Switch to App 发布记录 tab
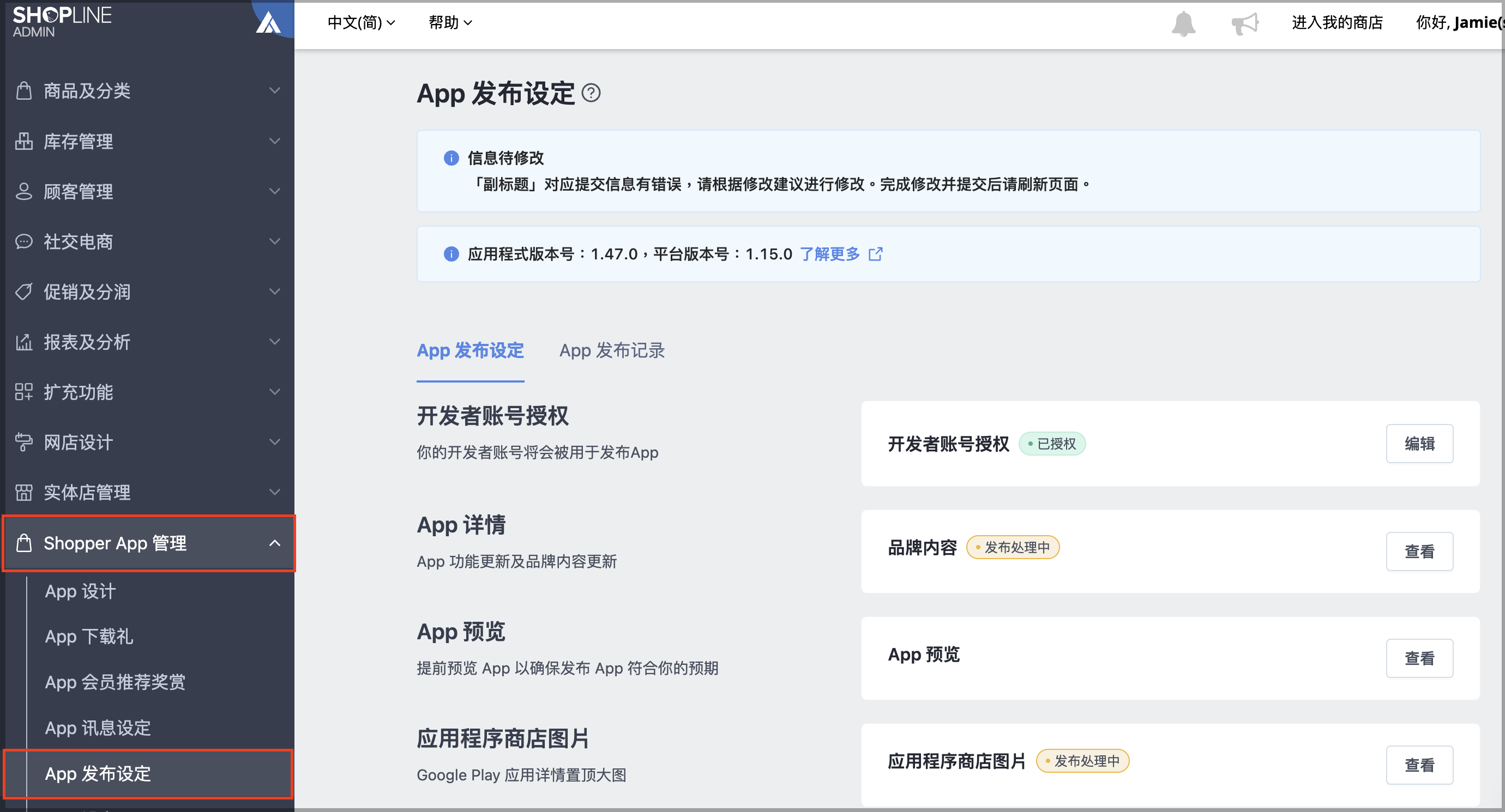The image size is (1505, 812). tap(612, 350)
